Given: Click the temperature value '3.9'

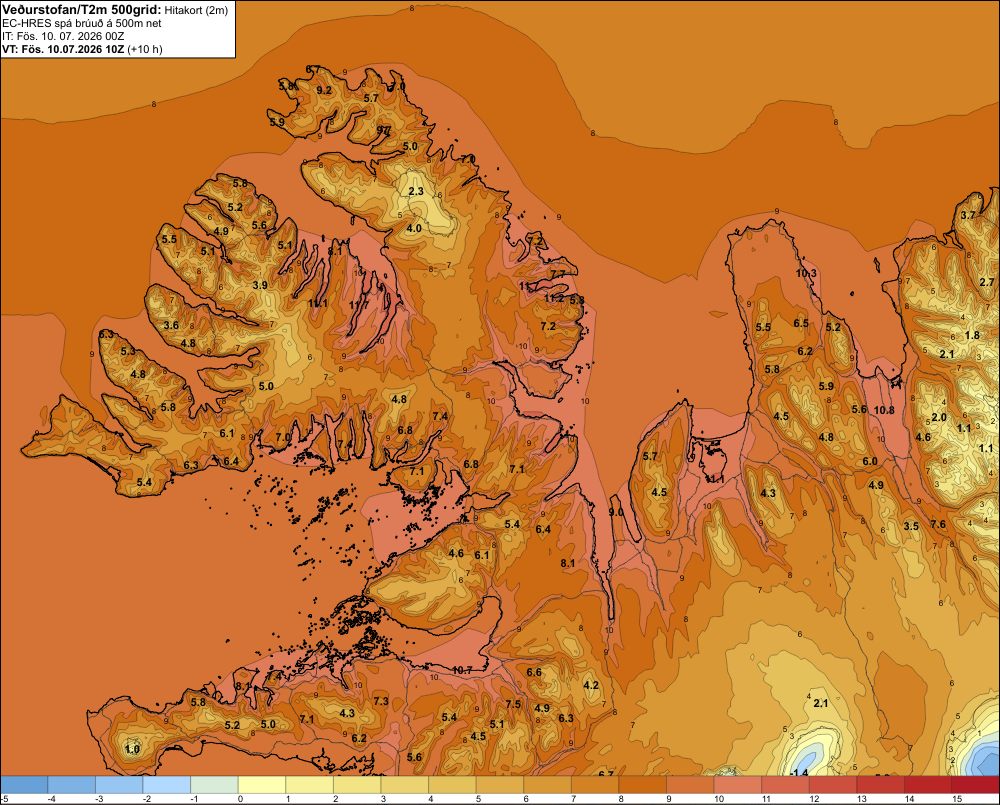Looking at the screenshot, I should click(260, 285).
